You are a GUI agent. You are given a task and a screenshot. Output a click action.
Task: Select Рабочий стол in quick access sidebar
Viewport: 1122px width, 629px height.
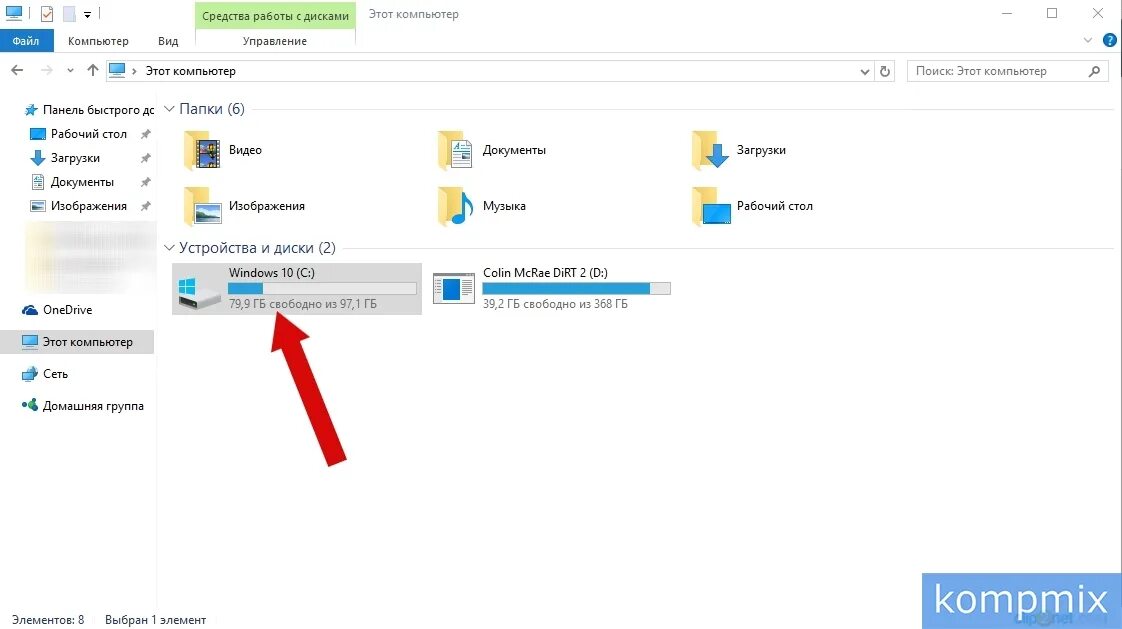coord(89,134)
